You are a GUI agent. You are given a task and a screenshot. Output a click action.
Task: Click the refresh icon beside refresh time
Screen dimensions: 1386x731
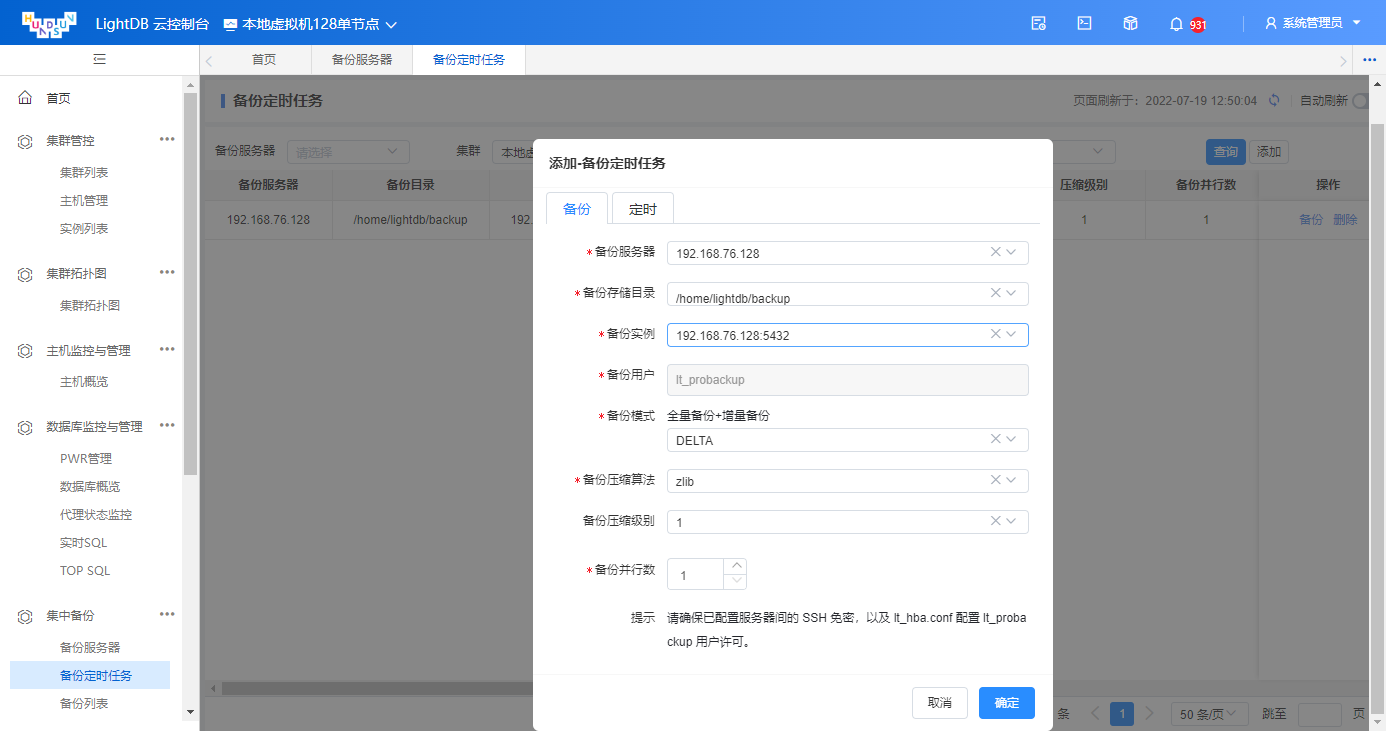[x=1274, y=100]
